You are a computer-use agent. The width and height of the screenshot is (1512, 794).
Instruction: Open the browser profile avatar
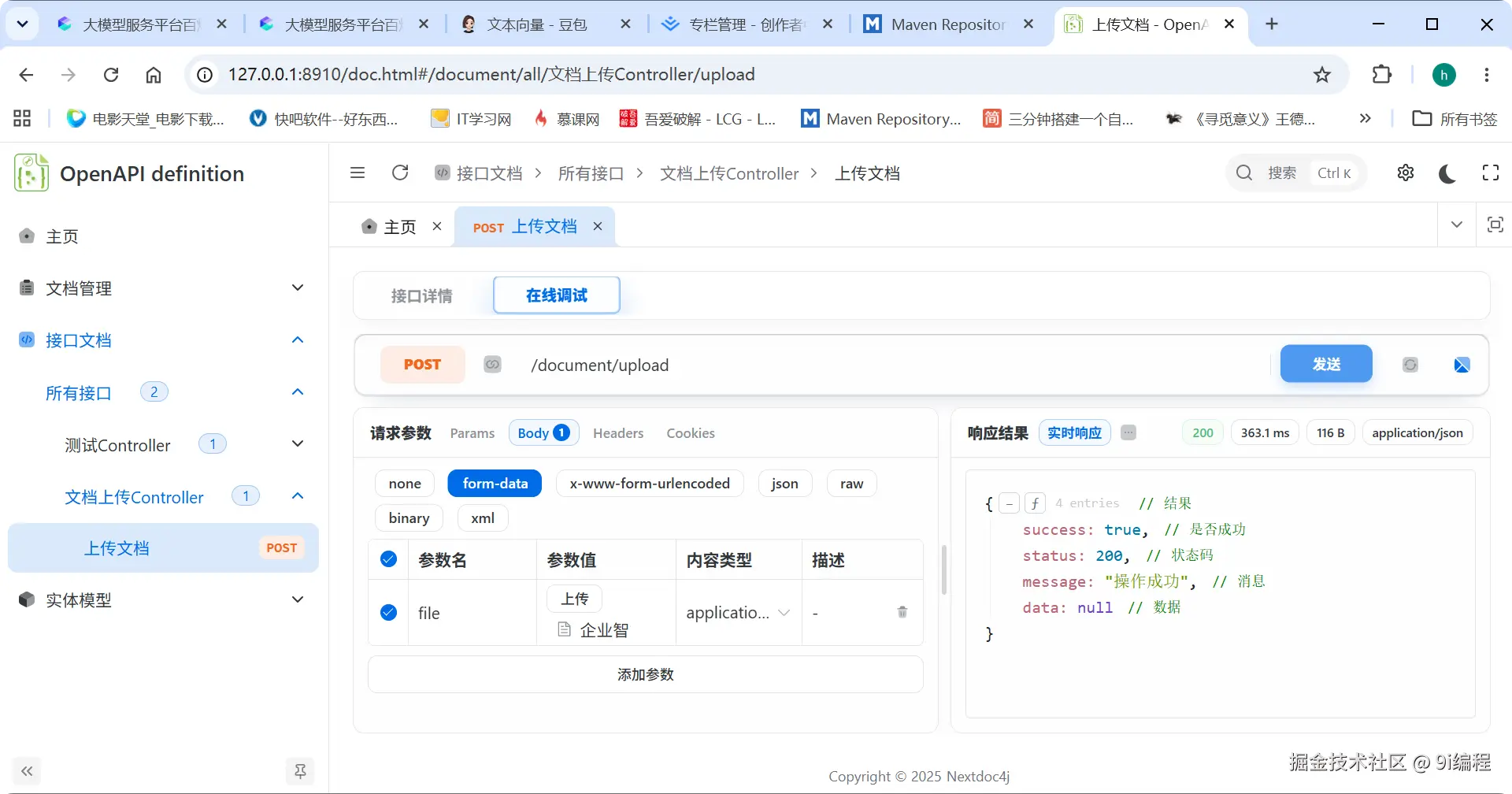[1443, 75]
